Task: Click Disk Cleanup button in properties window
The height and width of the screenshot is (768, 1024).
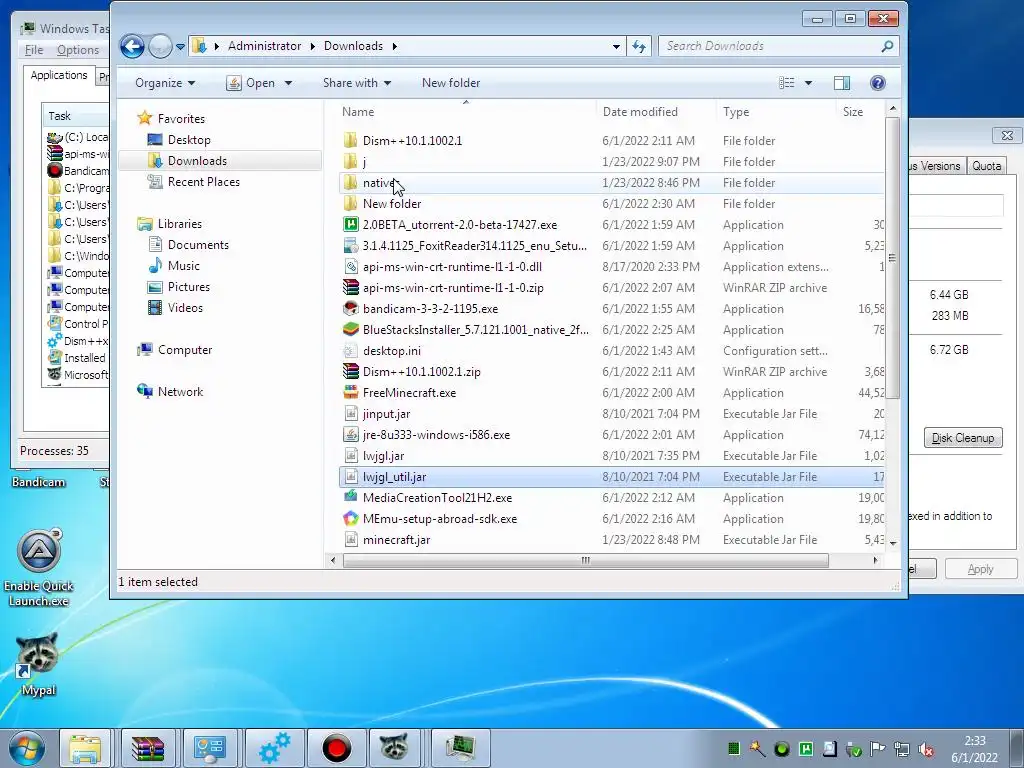Action: [x=963, y=438]
